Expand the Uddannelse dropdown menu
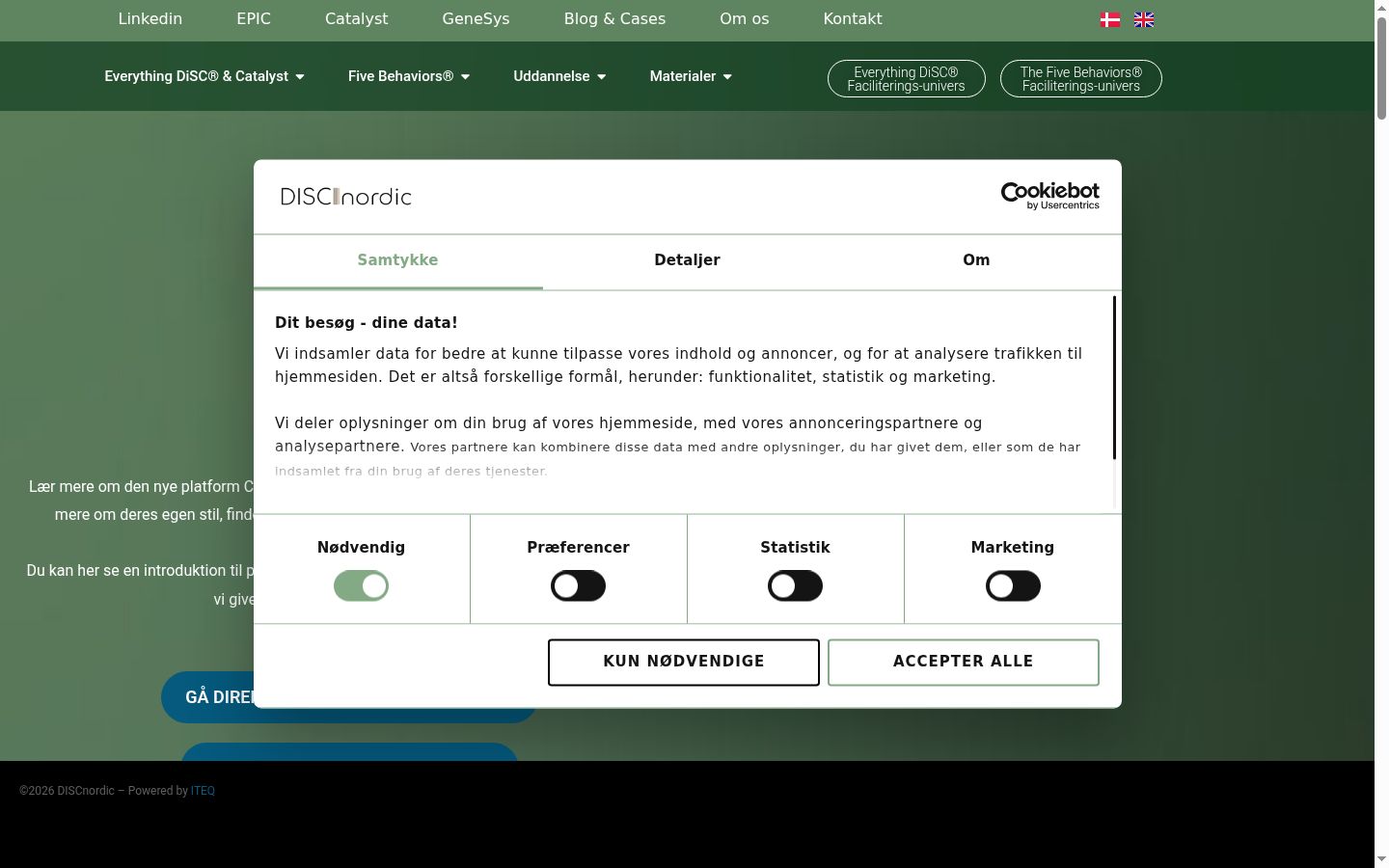The height and width of the screenshot is (868, 1389). (x=559, y=76)
